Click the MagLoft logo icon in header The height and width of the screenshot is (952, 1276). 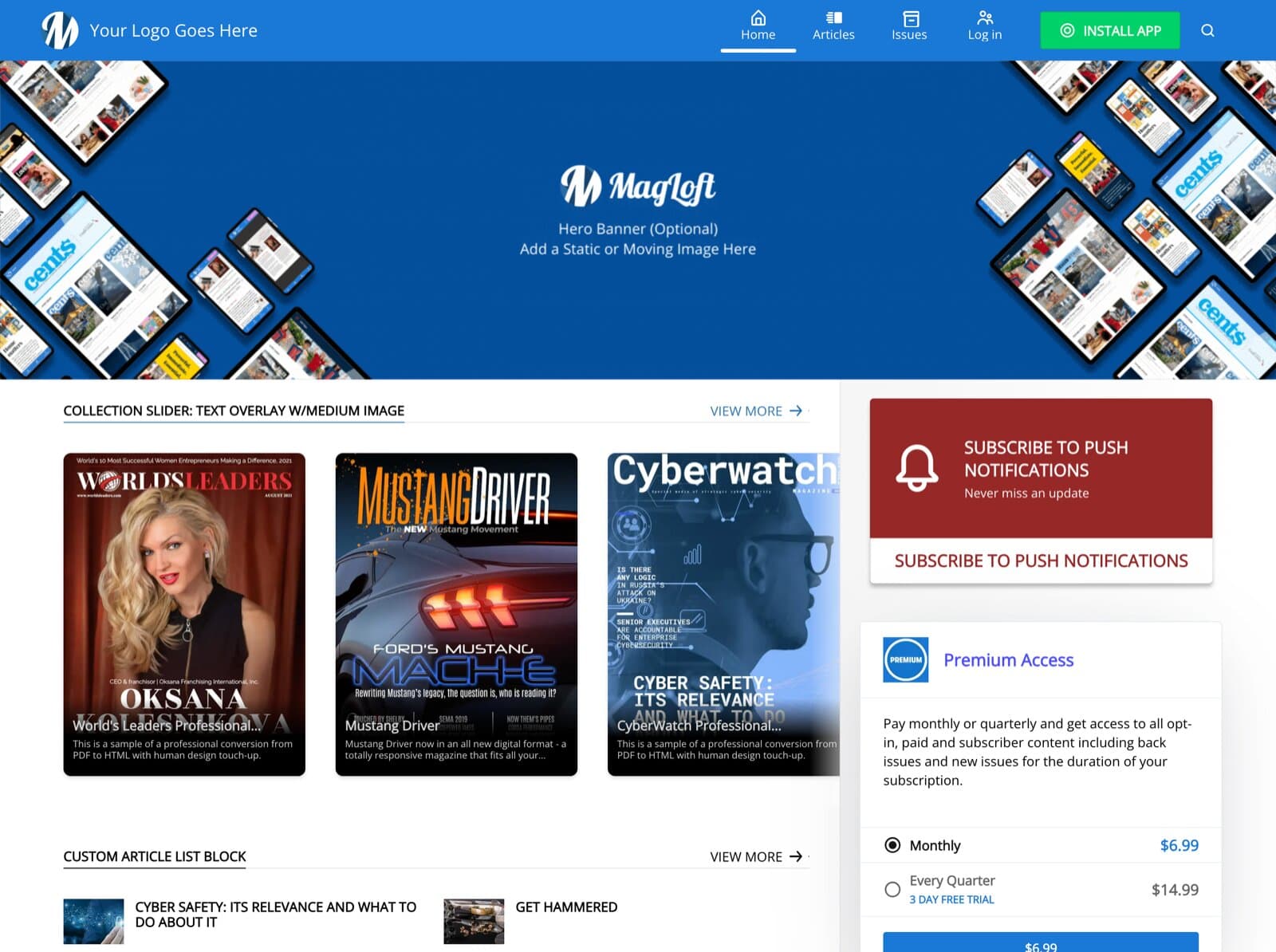(60, 30)
